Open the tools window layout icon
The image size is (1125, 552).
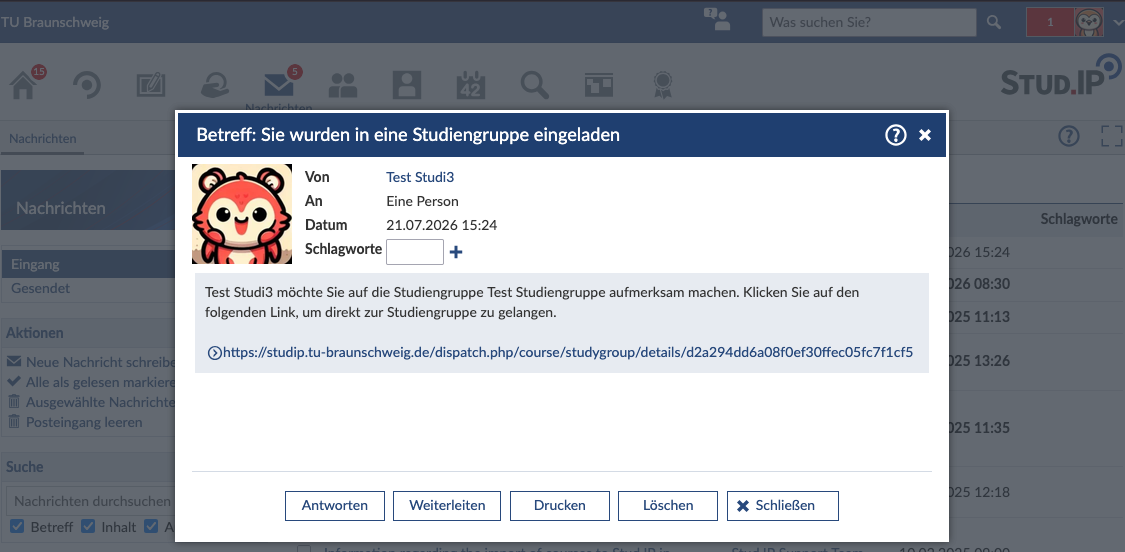[x=598, y=86]
